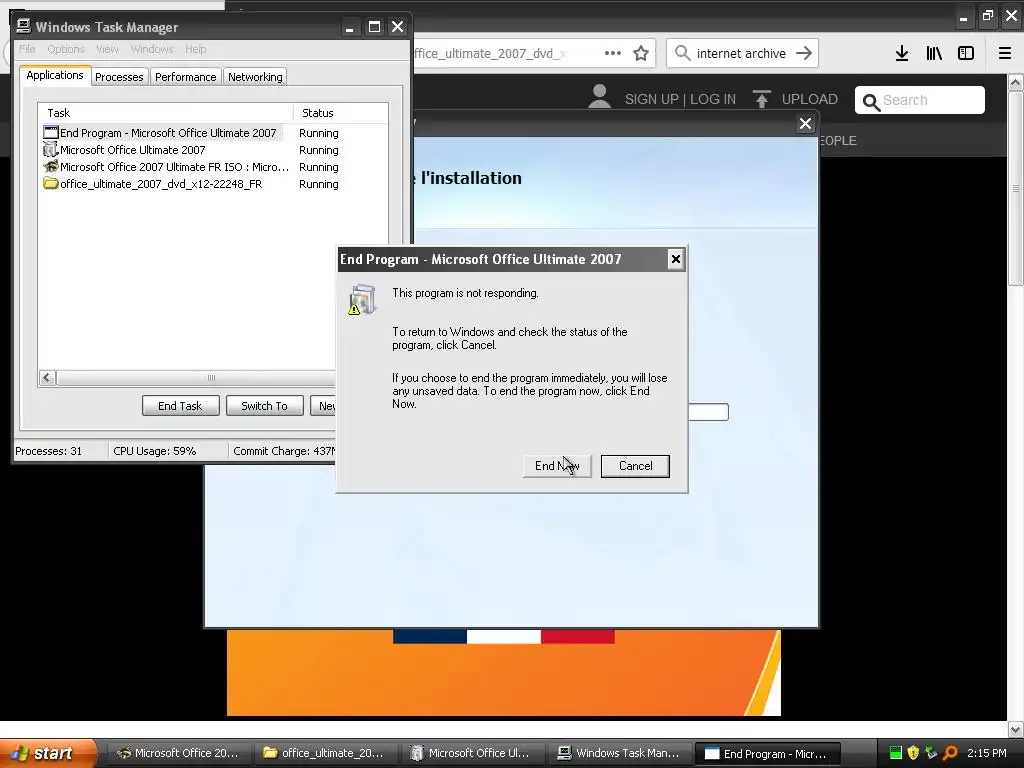
Task: Click the warning program icon in End Program dialog
Action: (x=362, y=300)
